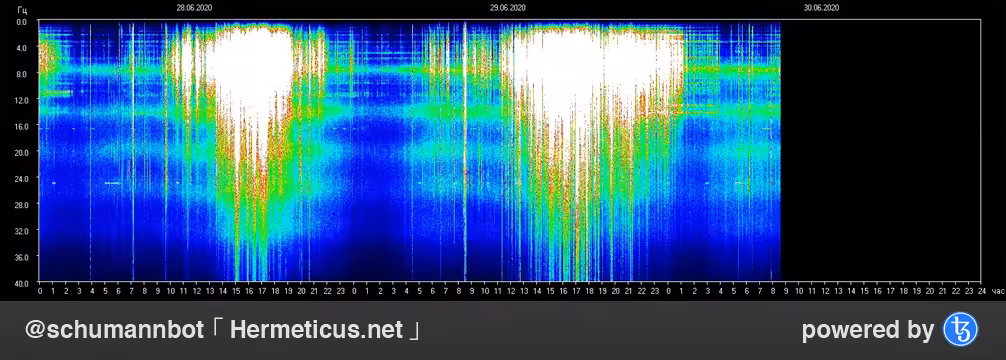The image size is (1006, 360).
Task: Select the 30.06.2020 date label
Action: [821, 8]
